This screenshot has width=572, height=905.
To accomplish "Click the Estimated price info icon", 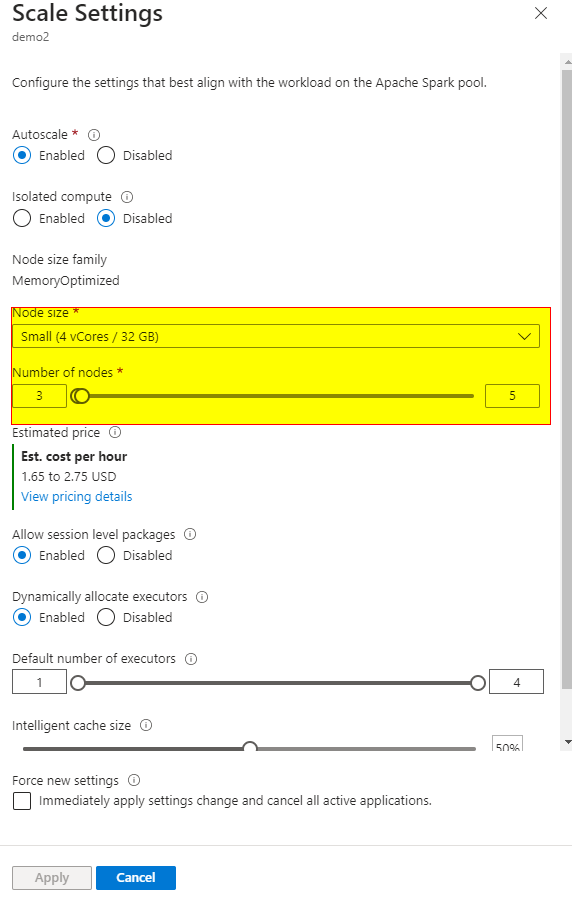I will click(x=115, y=432).
